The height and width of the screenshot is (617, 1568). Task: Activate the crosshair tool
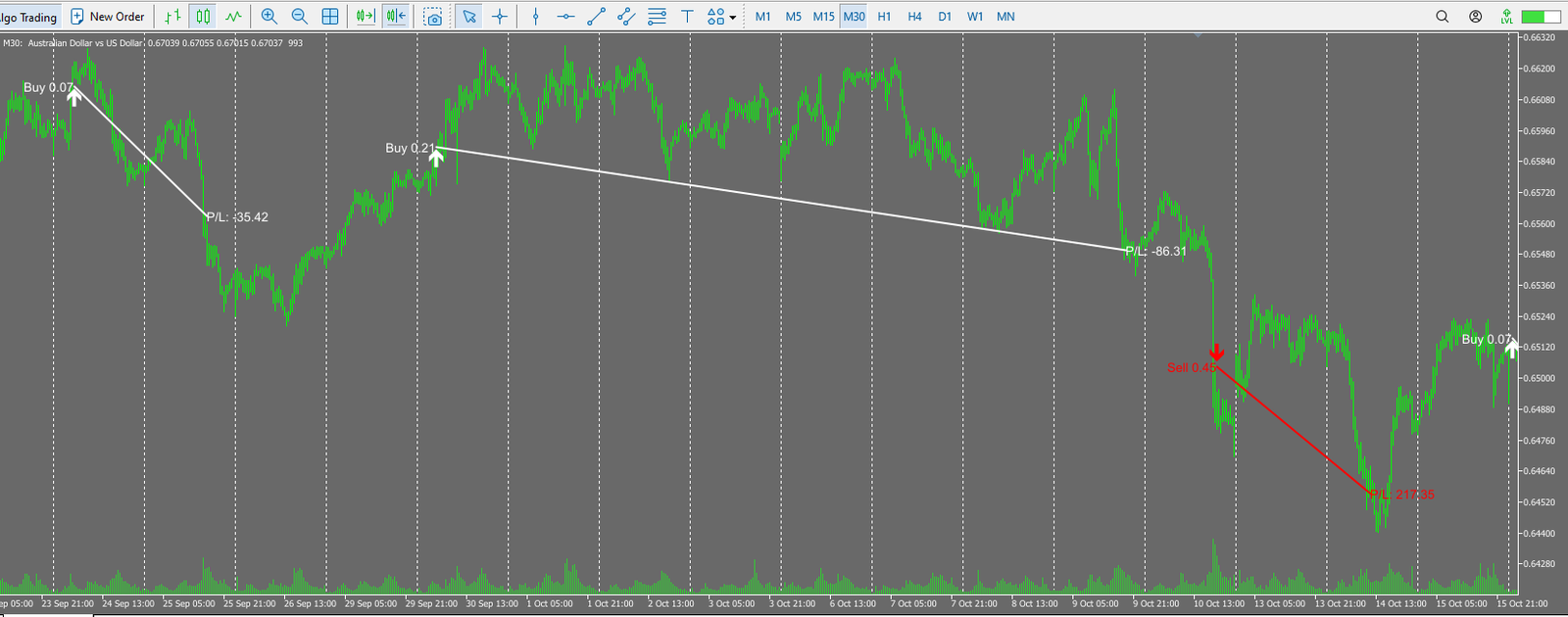point(500,17)
